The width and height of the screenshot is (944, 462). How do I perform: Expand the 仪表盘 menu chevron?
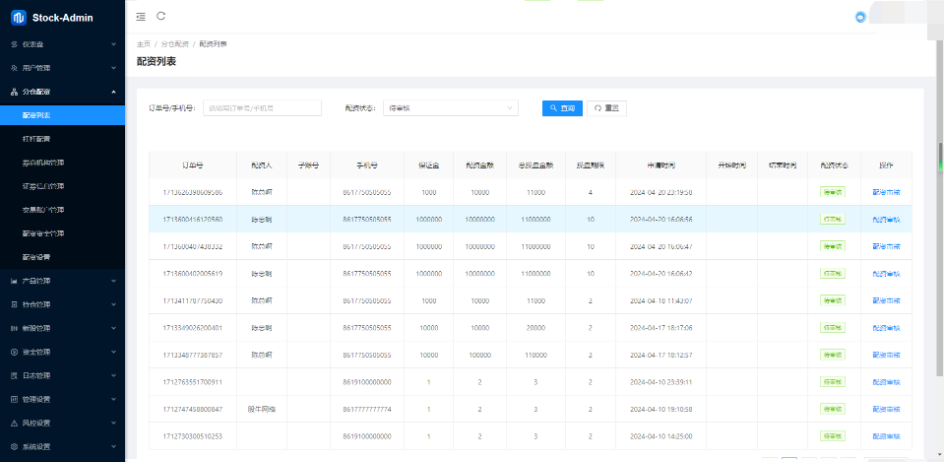point(113,45)
